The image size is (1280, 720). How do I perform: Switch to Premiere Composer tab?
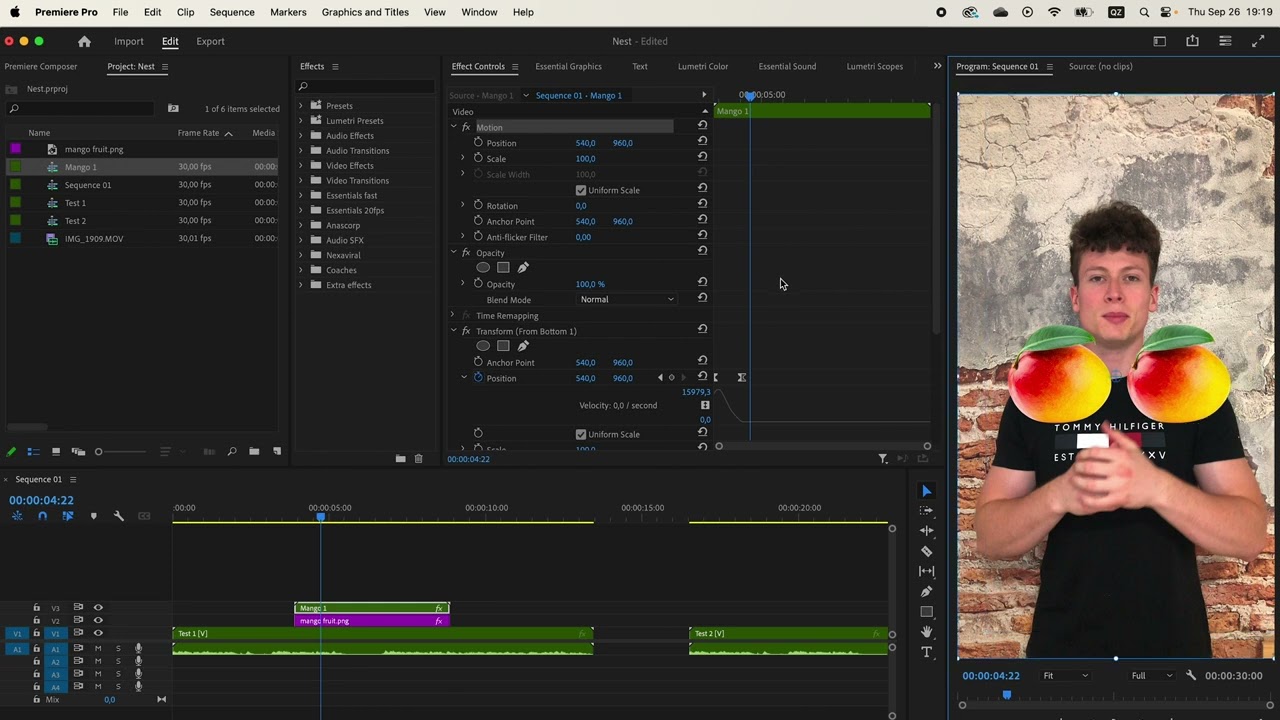click(41, 66)
